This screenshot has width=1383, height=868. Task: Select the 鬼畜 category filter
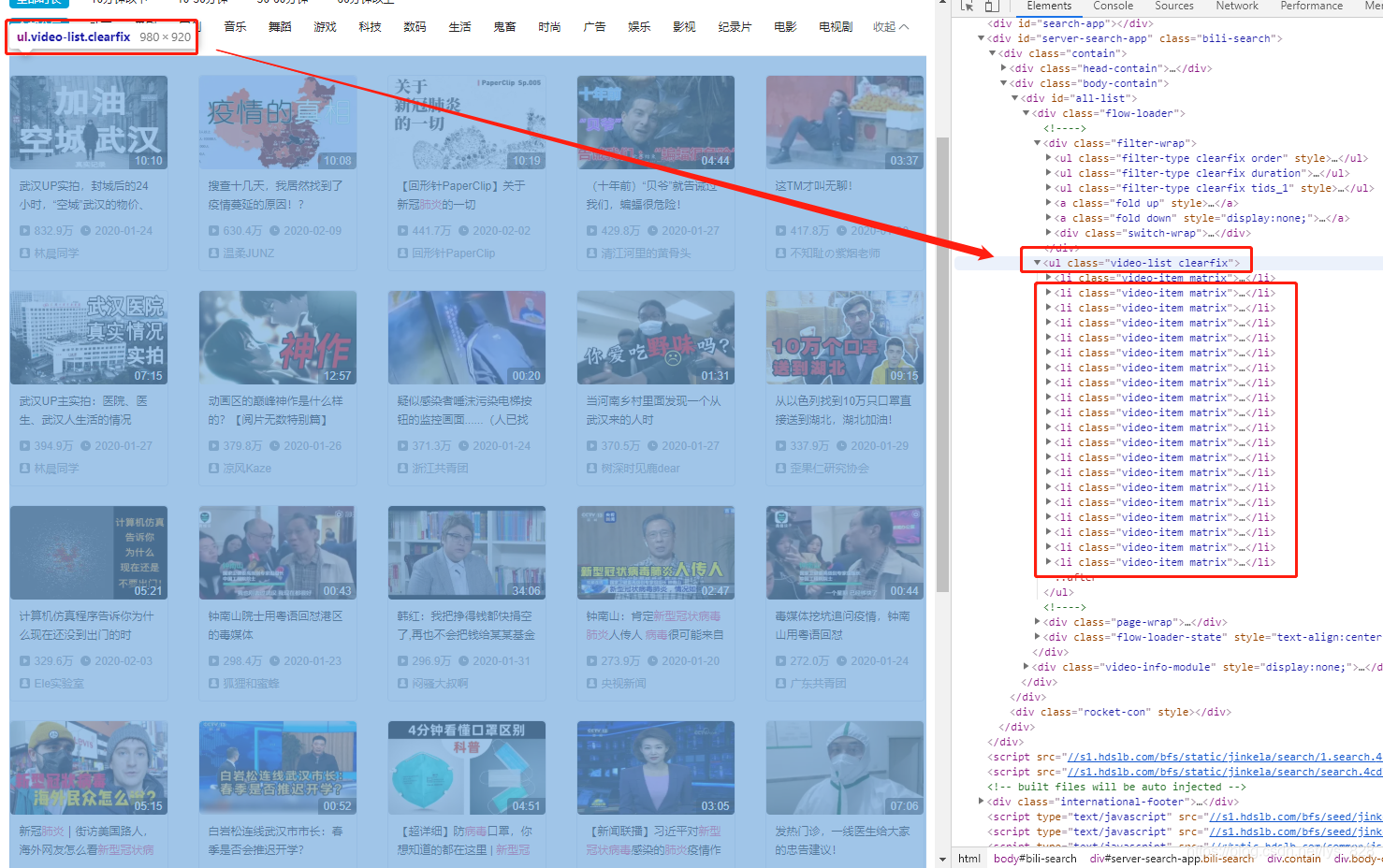(x=504, y=27)
